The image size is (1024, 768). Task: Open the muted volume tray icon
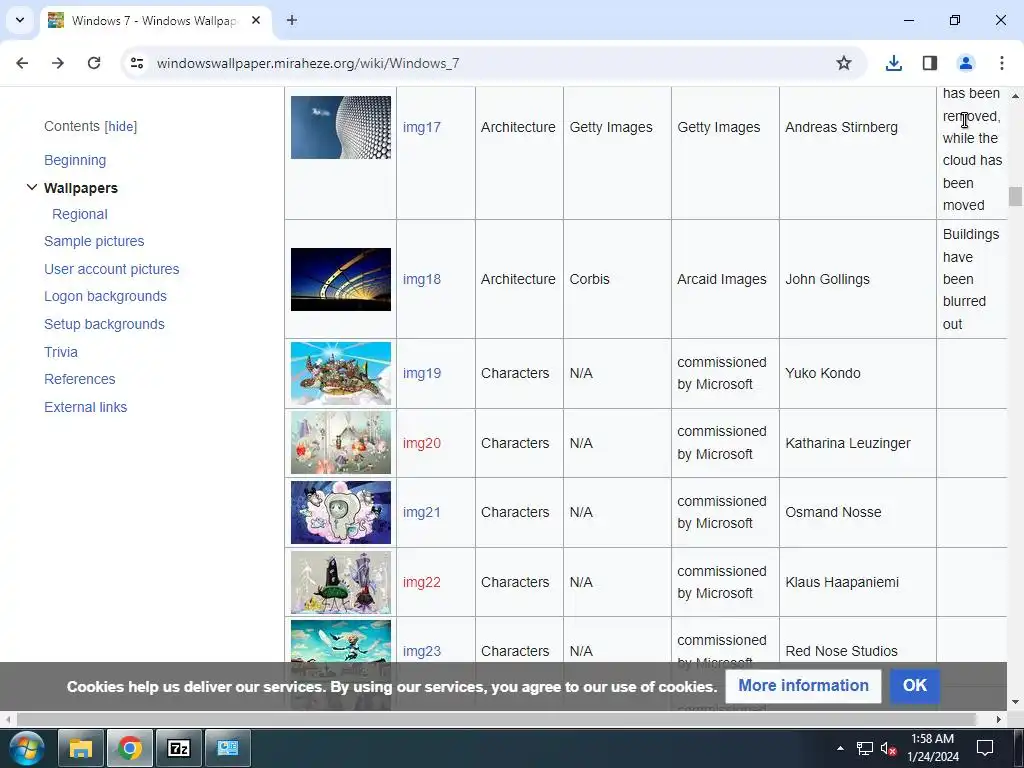click(888, 748)
